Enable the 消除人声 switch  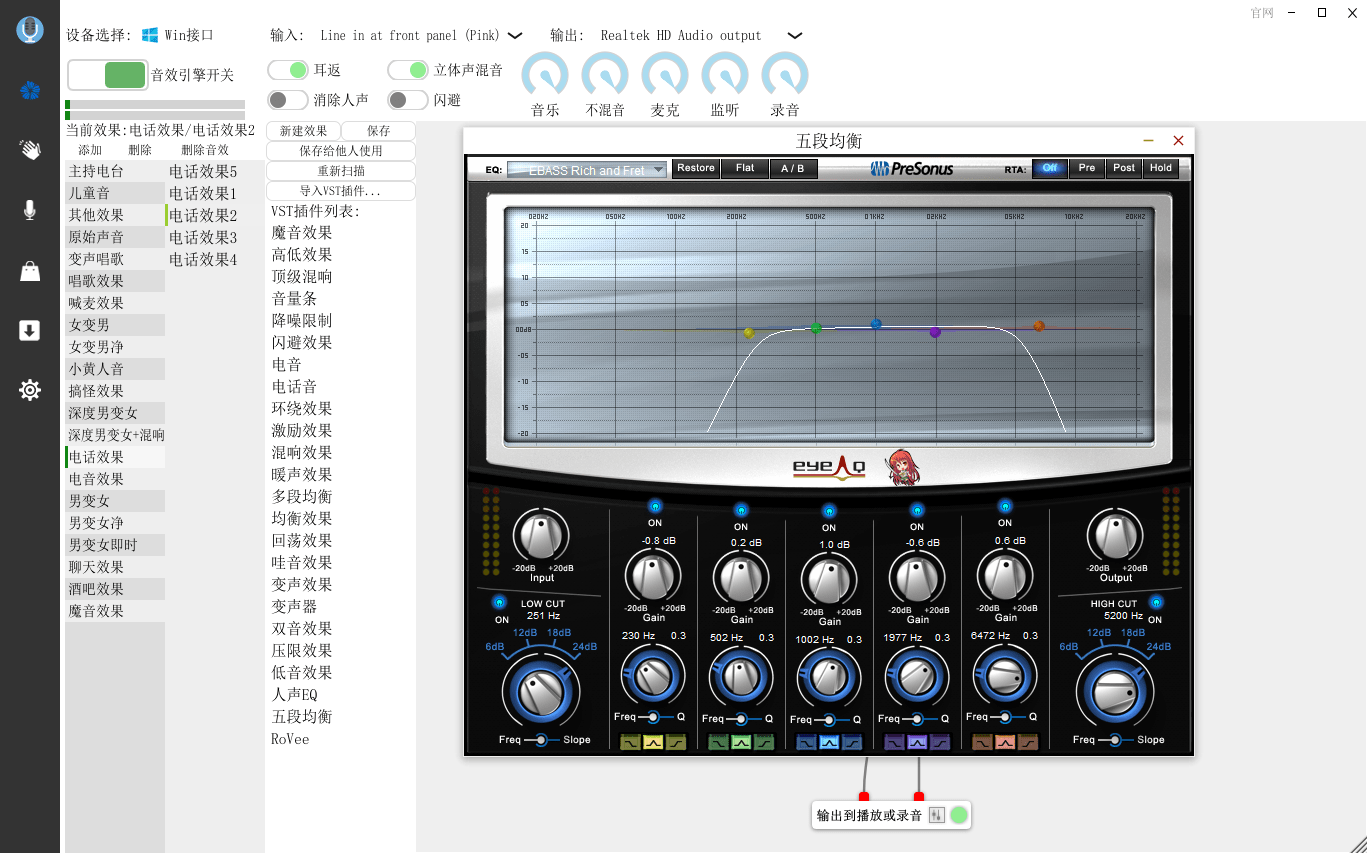[x=288, y=100]
